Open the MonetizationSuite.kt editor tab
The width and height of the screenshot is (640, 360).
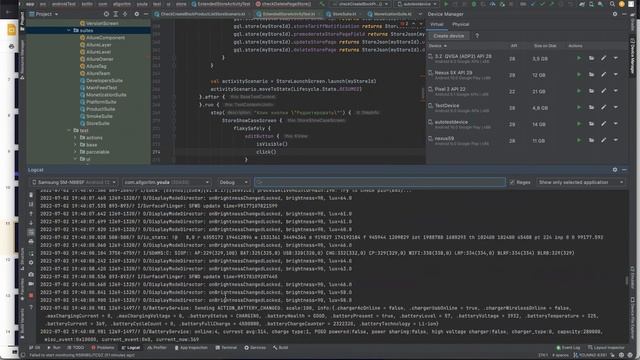391,14
